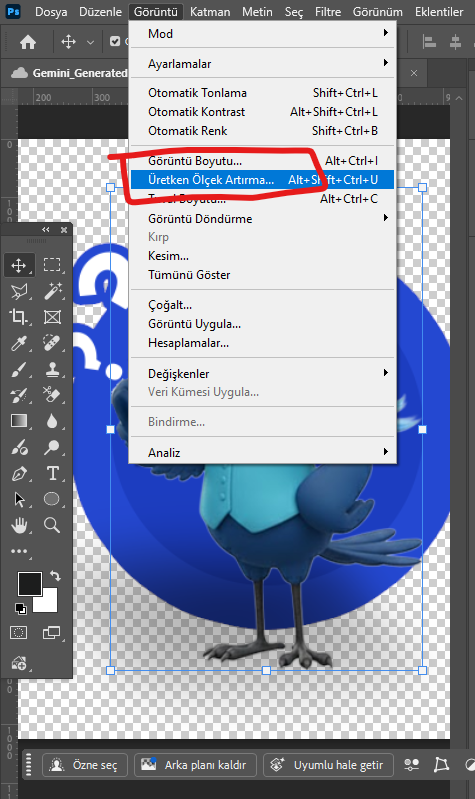Select the Frame tool
This screenshot has width=475, height=799.
(x=52, y=317)
